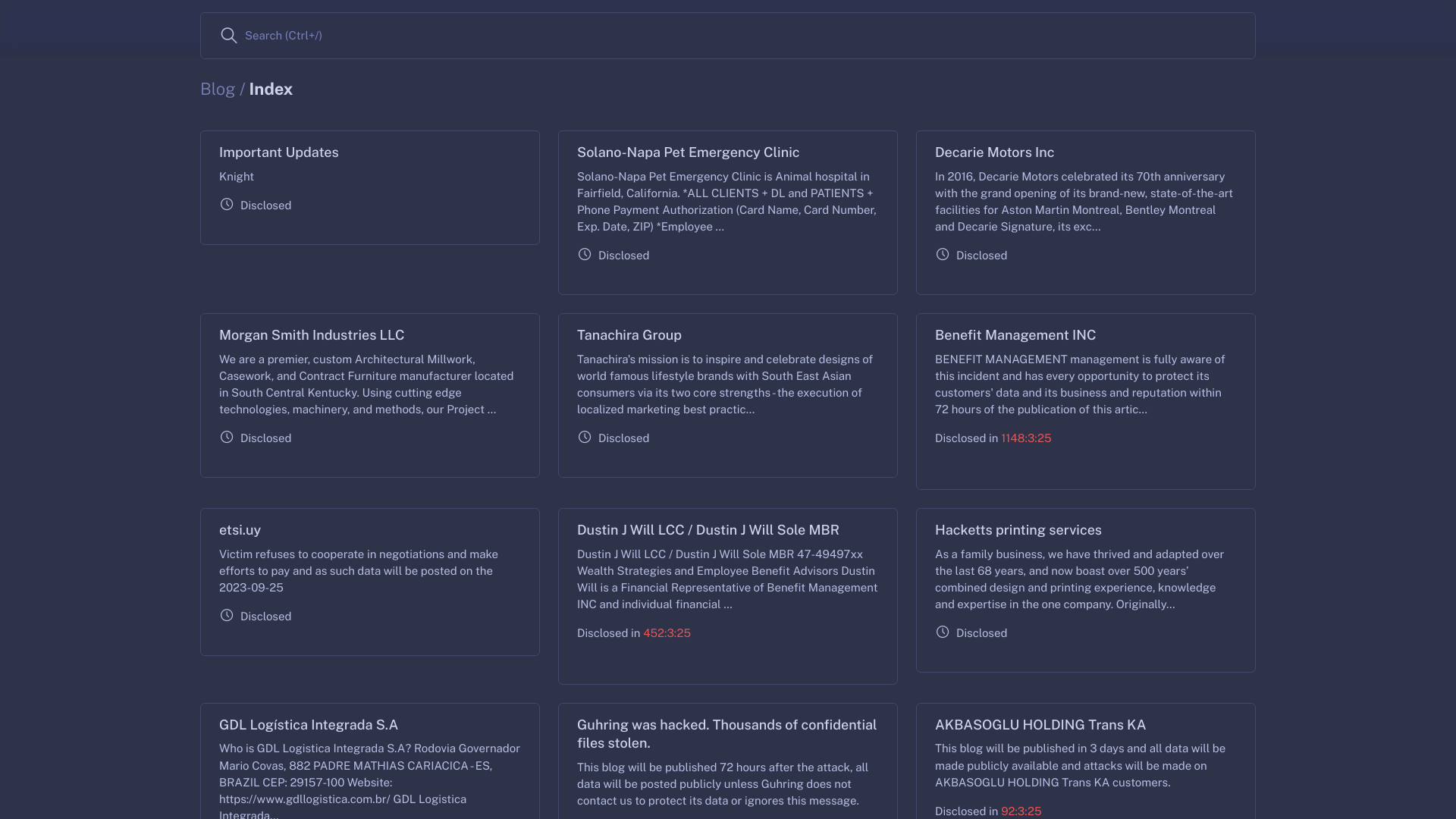Click the 452:3:25 red countdown timer

pos(667,633)
